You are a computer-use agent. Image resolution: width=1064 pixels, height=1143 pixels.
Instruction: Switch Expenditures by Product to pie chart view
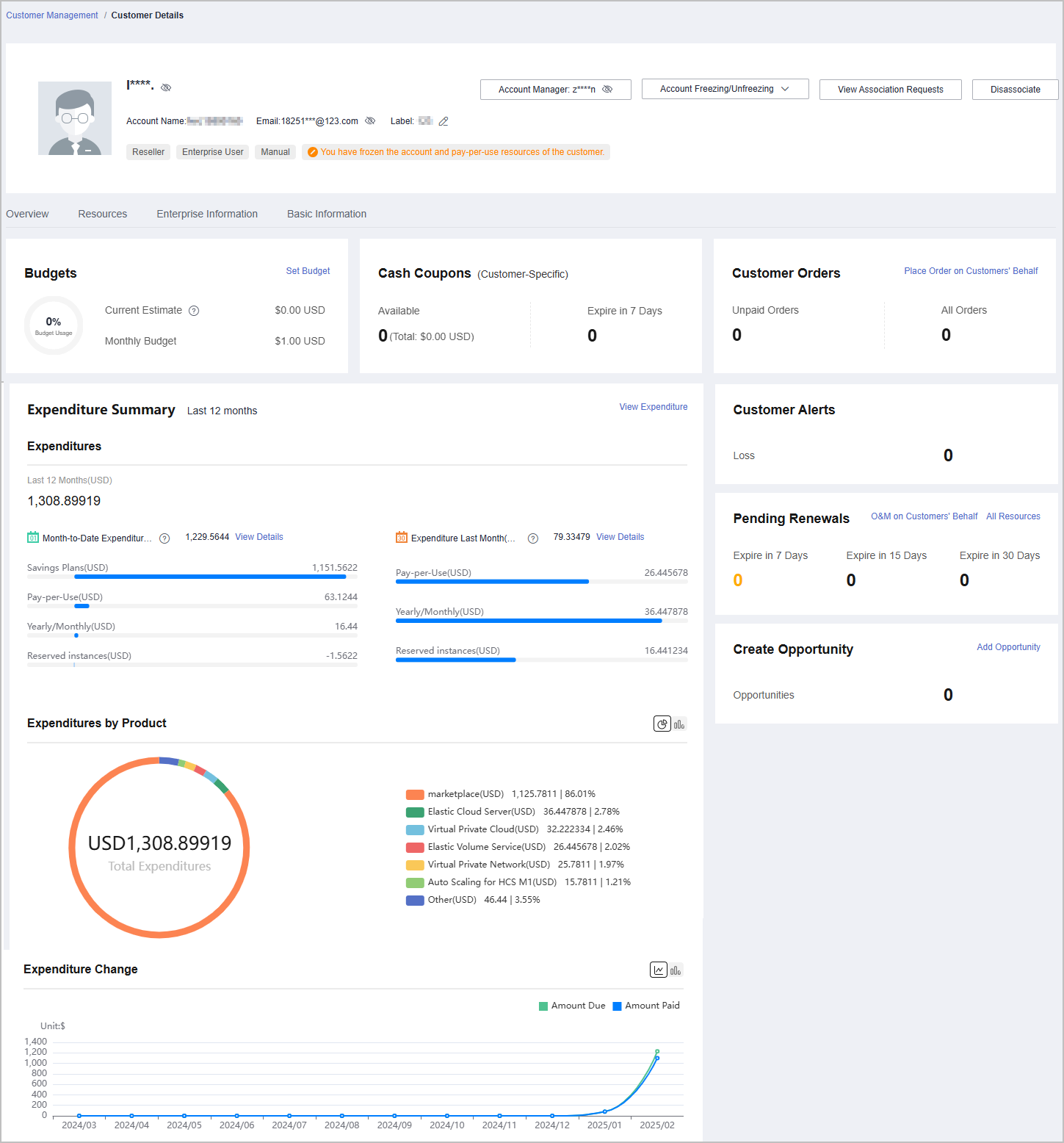click(662, 724)
